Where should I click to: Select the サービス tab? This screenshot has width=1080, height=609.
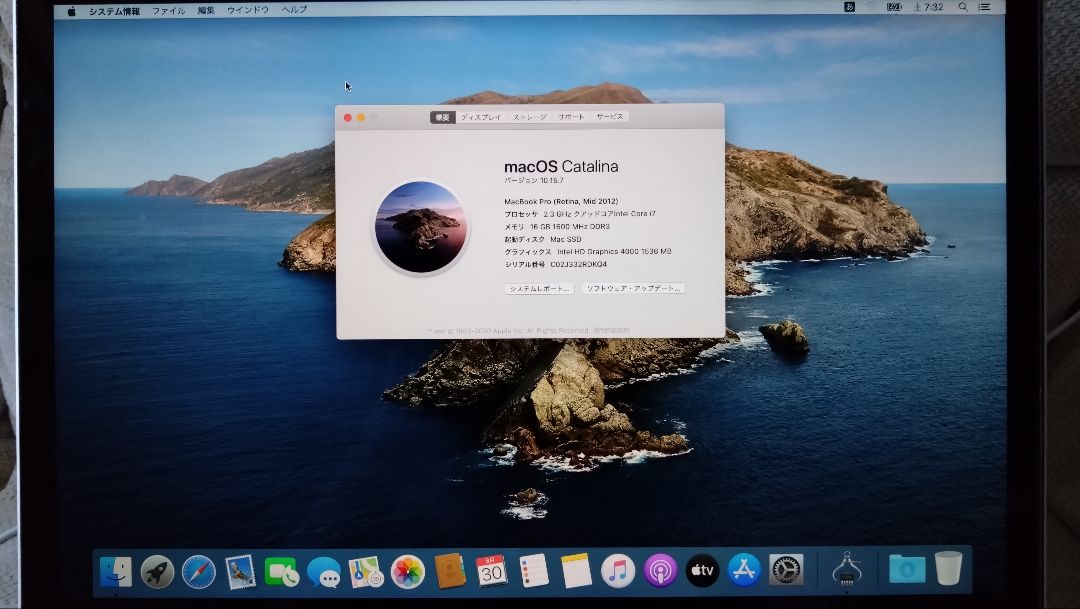609,117
